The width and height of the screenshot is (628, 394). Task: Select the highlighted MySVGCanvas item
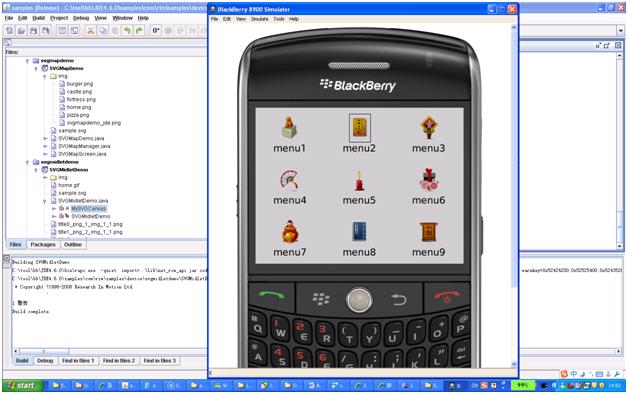89,209
